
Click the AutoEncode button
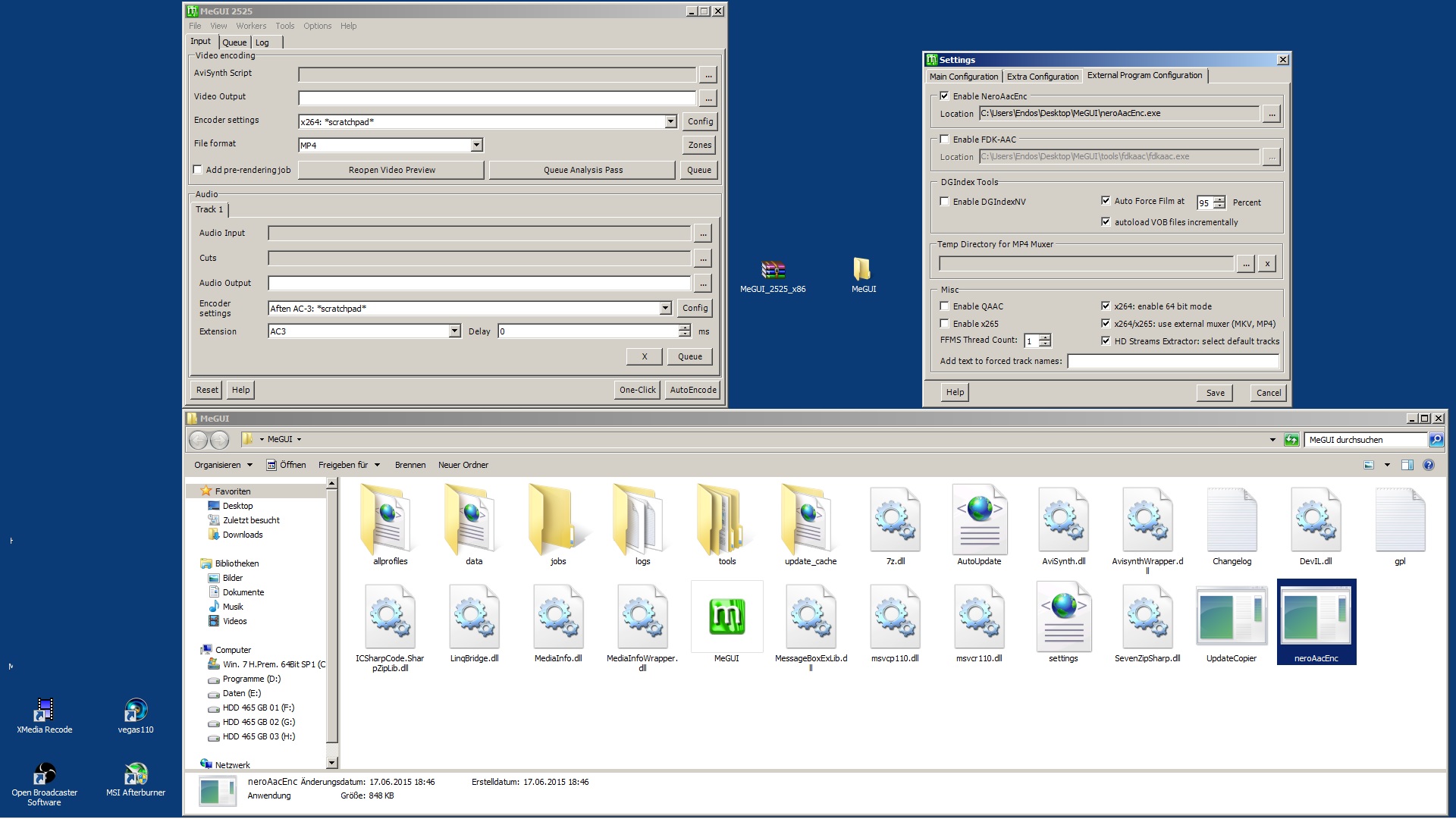pos(692,390)
